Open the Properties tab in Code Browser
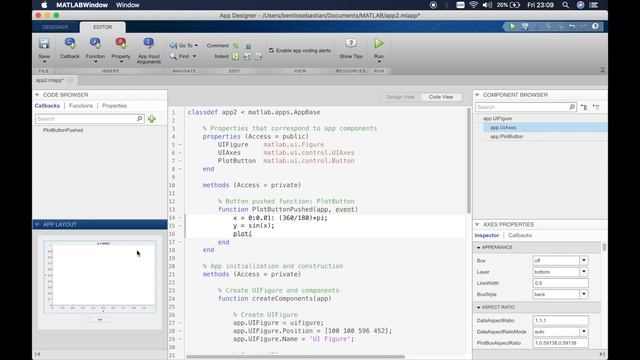640x360 pixels. 114,106
